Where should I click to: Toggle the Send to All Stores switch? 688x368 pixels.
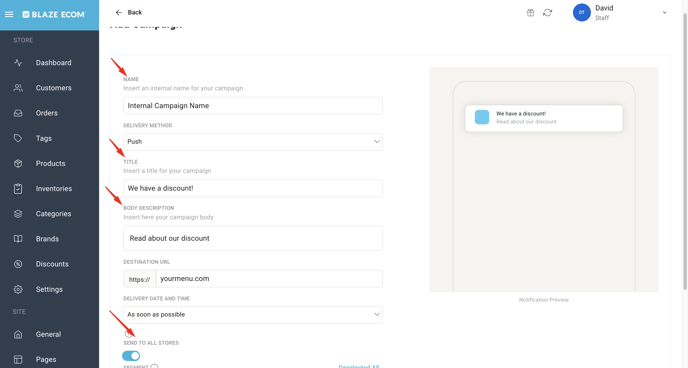[x=131, y=356]
